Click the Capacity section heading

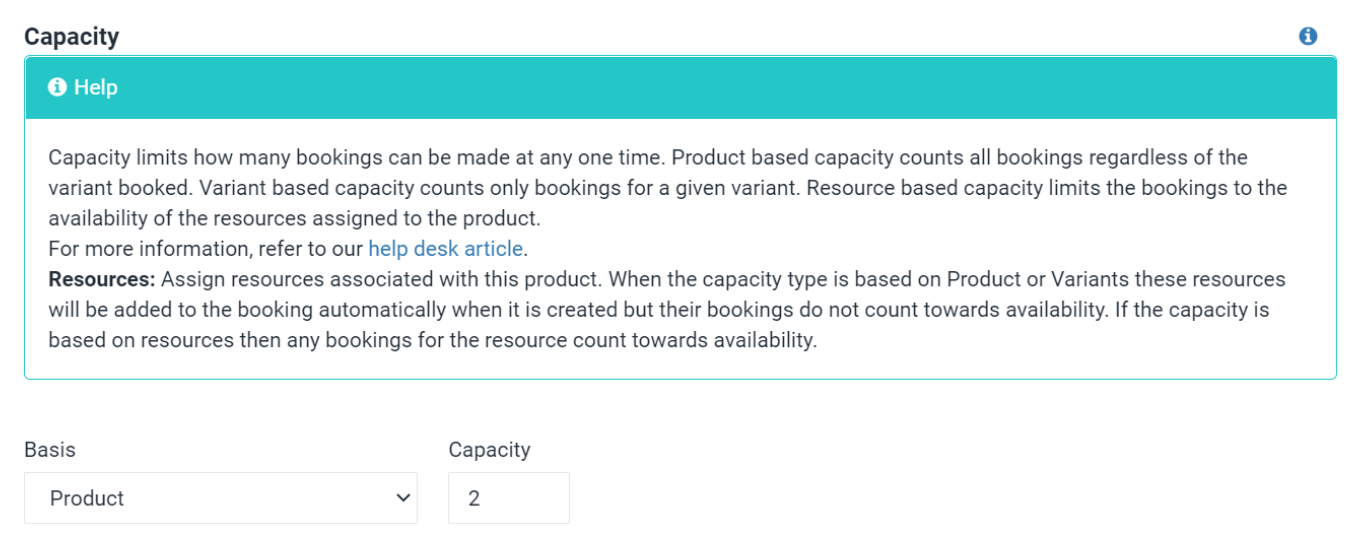tap(71, 37)
